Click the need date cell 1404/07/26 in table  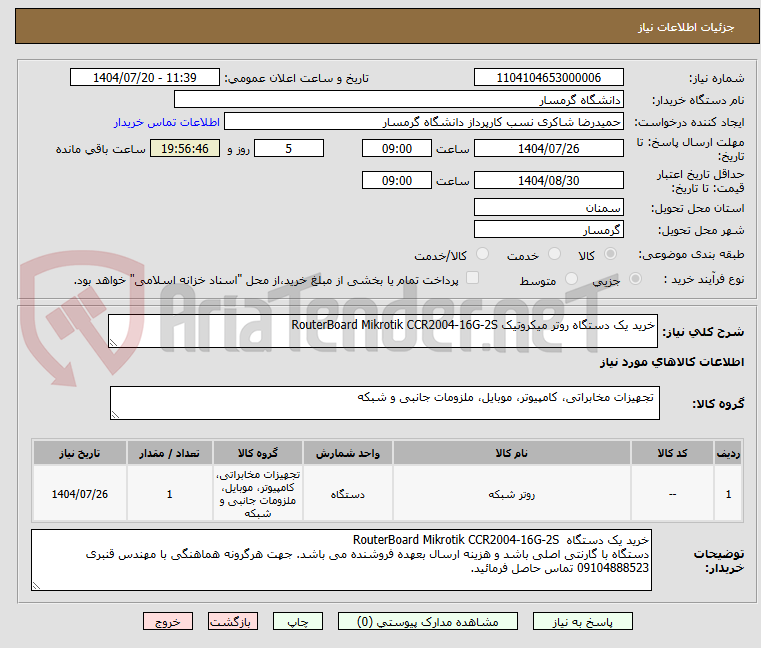80,494
